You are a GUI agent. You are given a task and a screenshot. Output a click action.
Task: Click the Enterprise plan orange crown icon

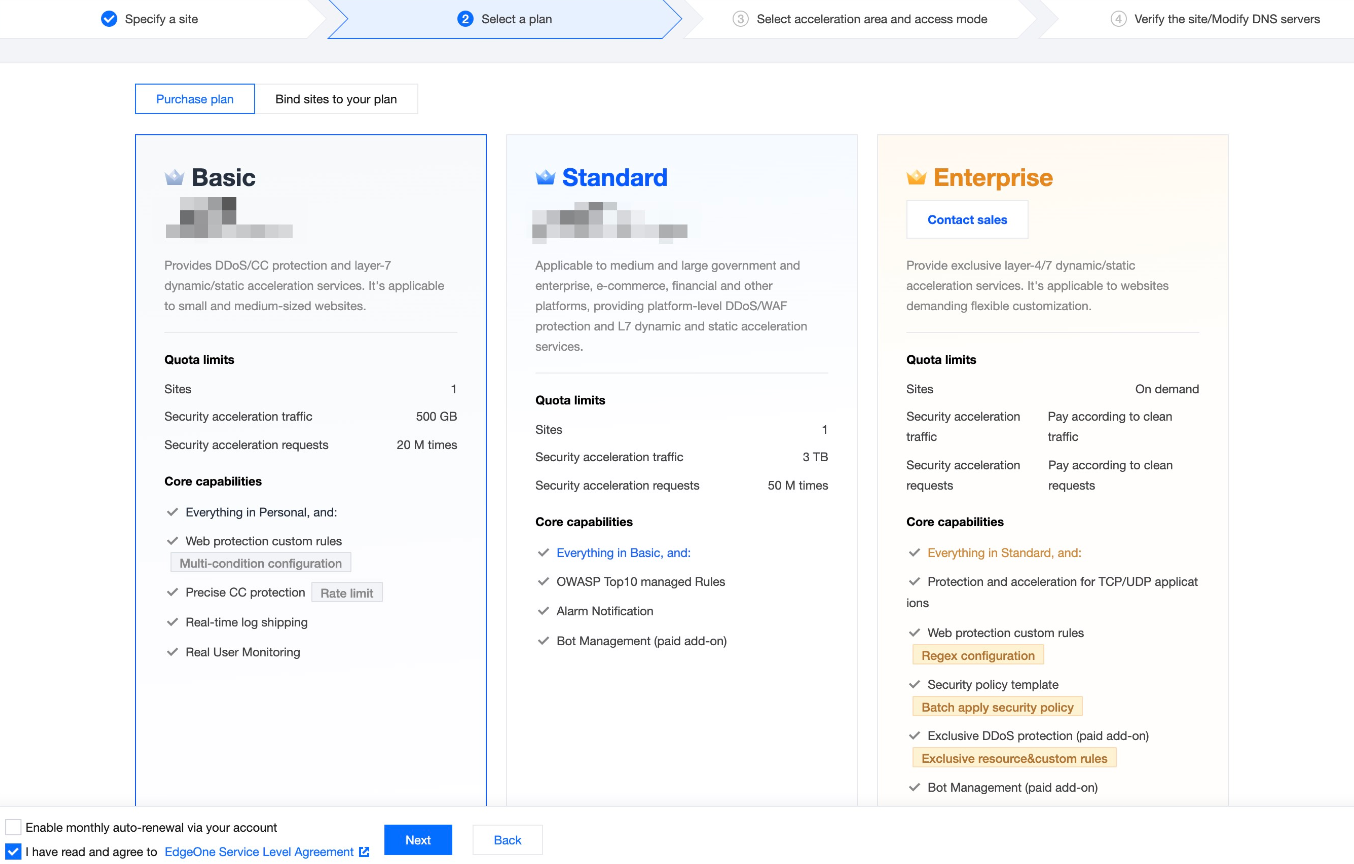(x=916, y=178)
